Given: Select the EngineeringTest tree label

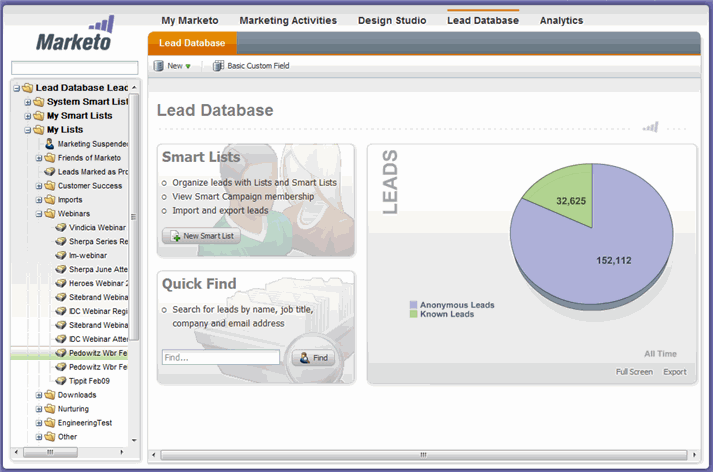Looking at the screenshot, I should pos(85,423).
